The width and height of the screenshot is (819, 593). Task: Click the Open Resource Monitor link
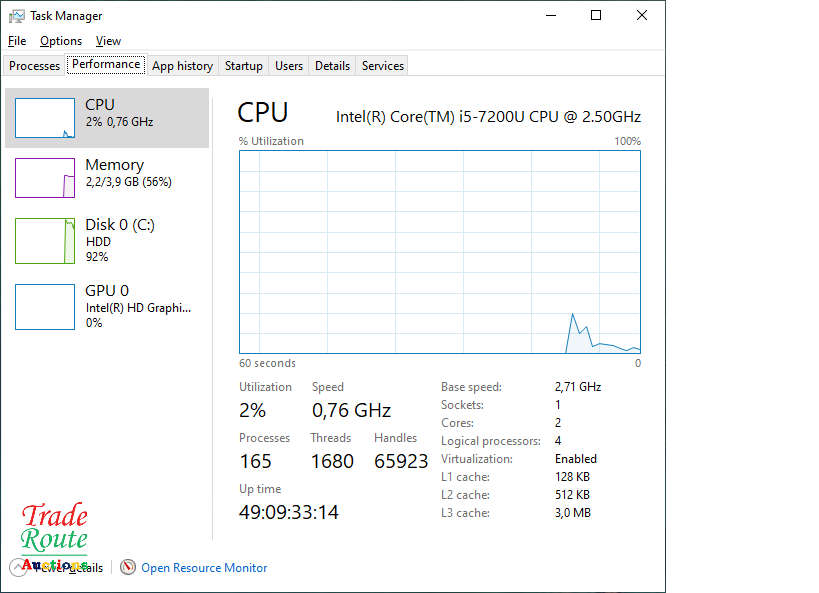tap(204, 568)
